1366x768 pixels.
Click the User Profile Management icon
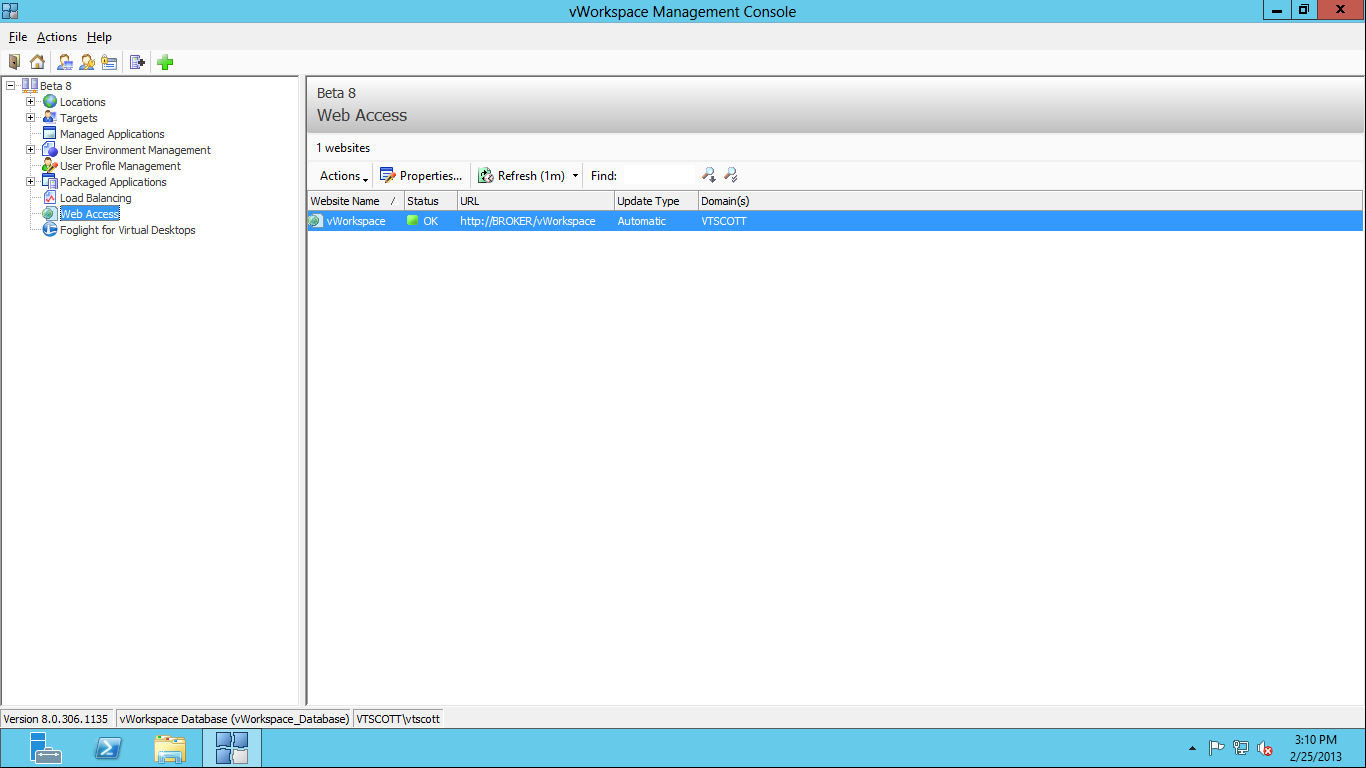[x=50, y=166]
